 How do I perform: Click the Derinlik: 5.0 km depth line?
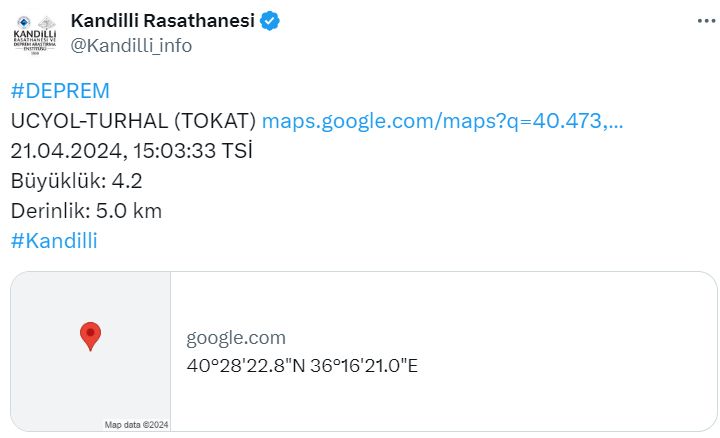tap(85, 211)
